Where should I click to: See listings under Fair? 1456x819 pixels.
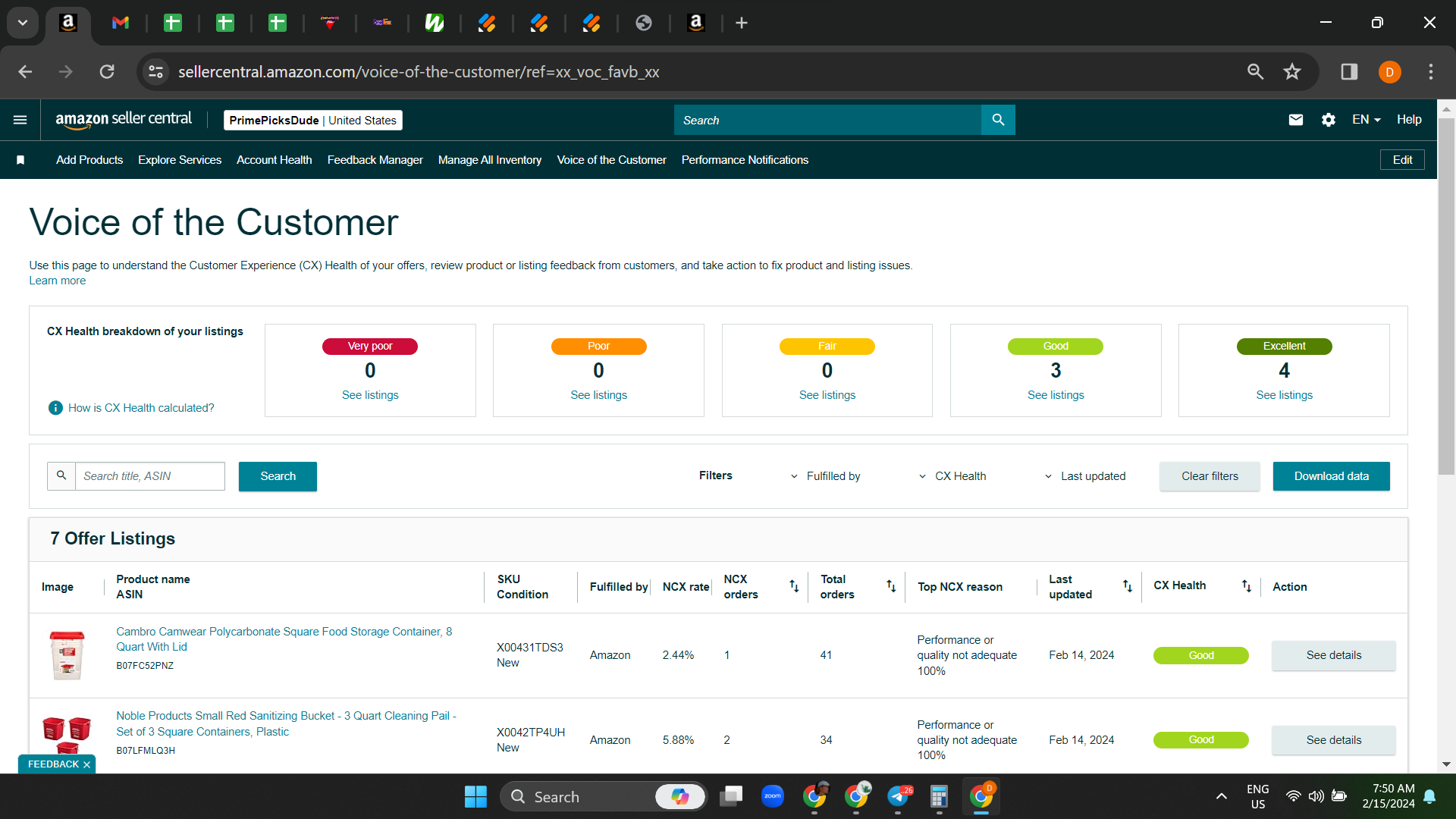point(827,395)
